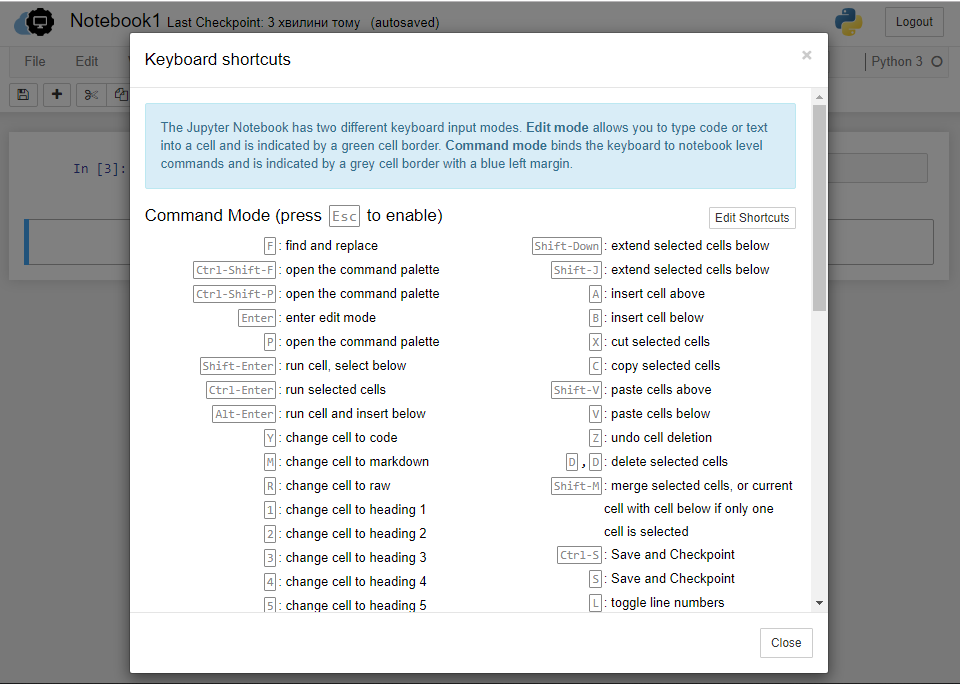Click the dialog's vertical scrollbar thumb

tap(819, 208)
